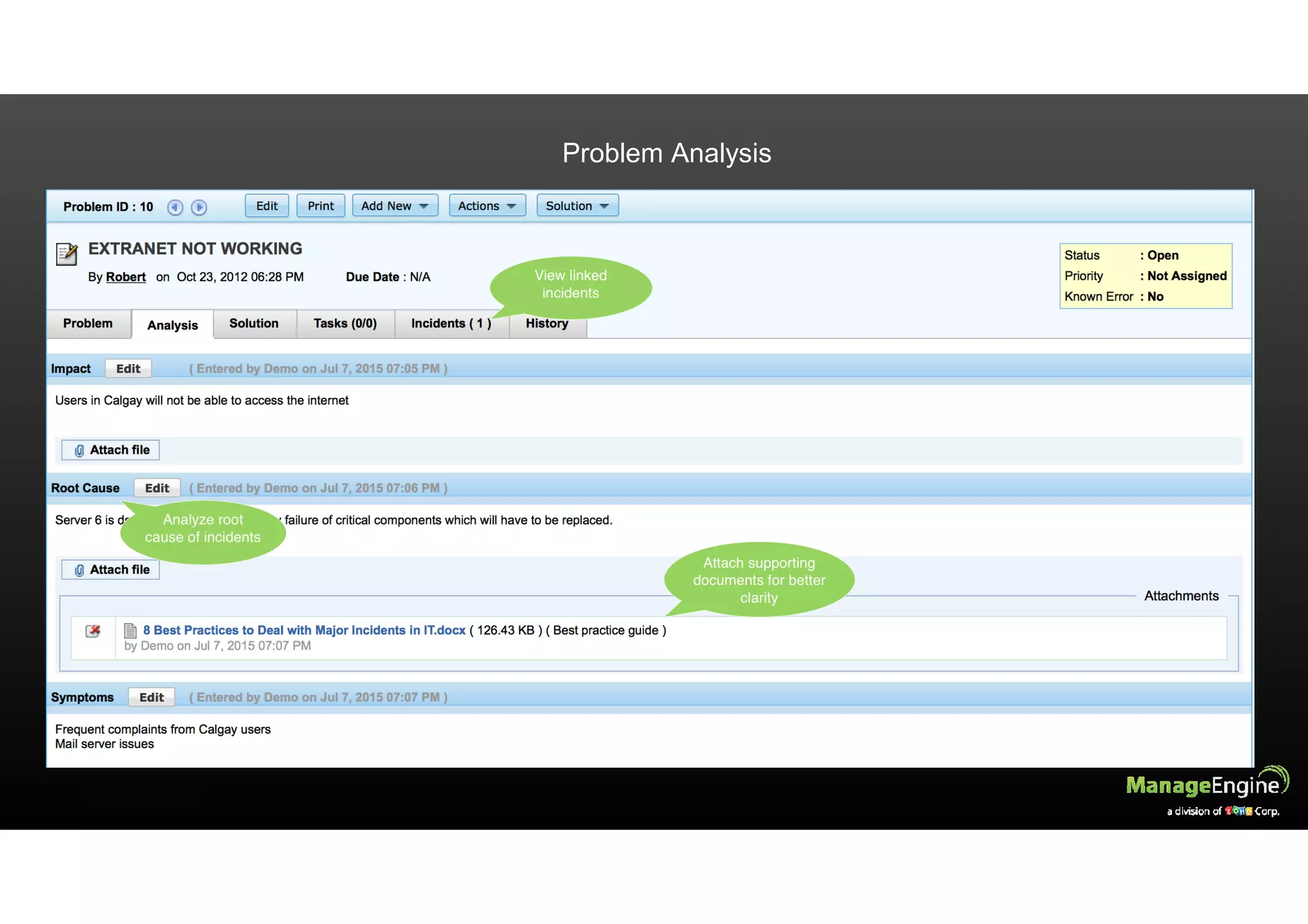Screen dimensions: 1308x924
Task: Click the EXTRANET NOT WORKING title
Action: pyautogui.click(x=195, y=248)
